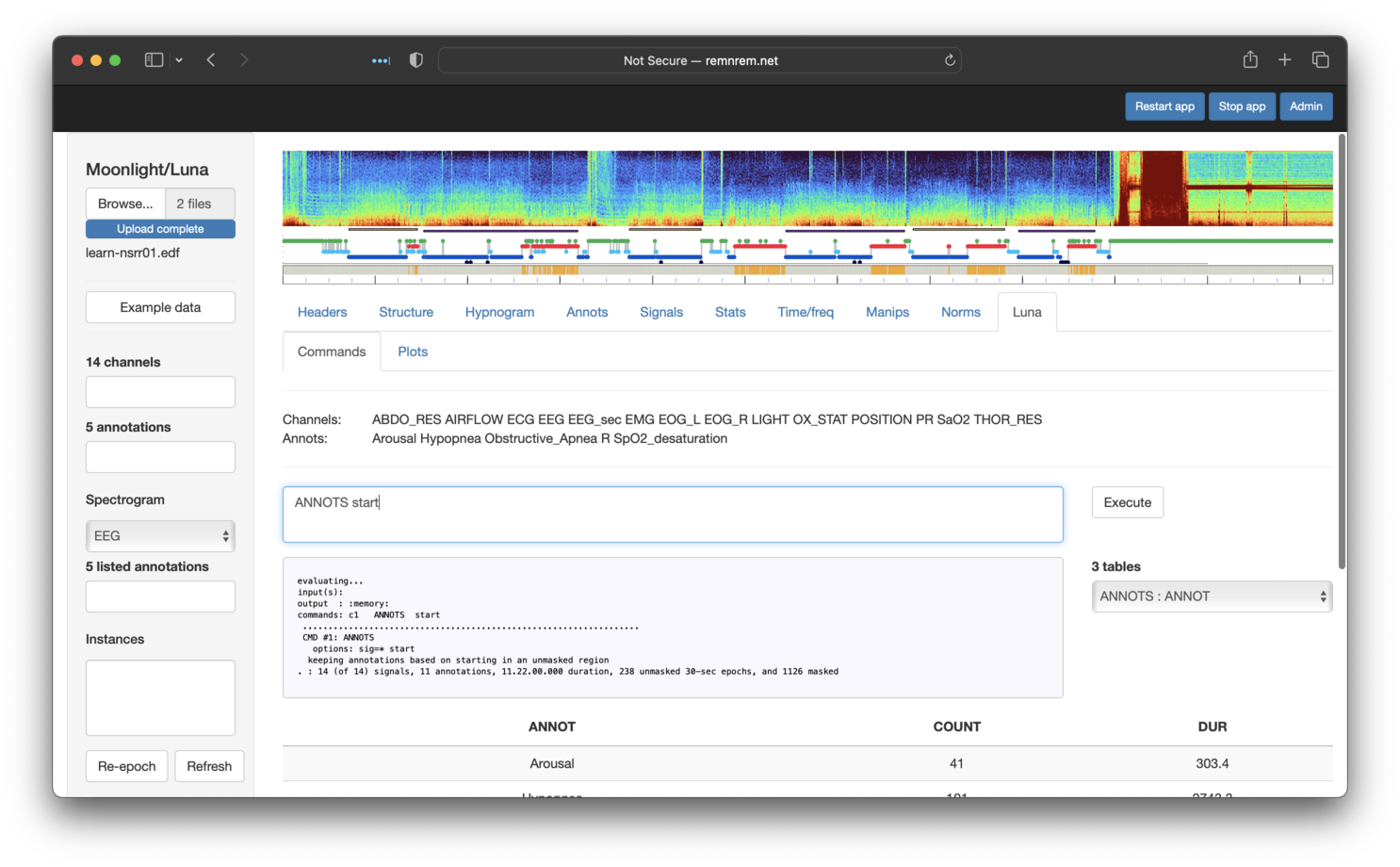
Task: Click the page vertical scrollbar
Action: click(1341, 353)
